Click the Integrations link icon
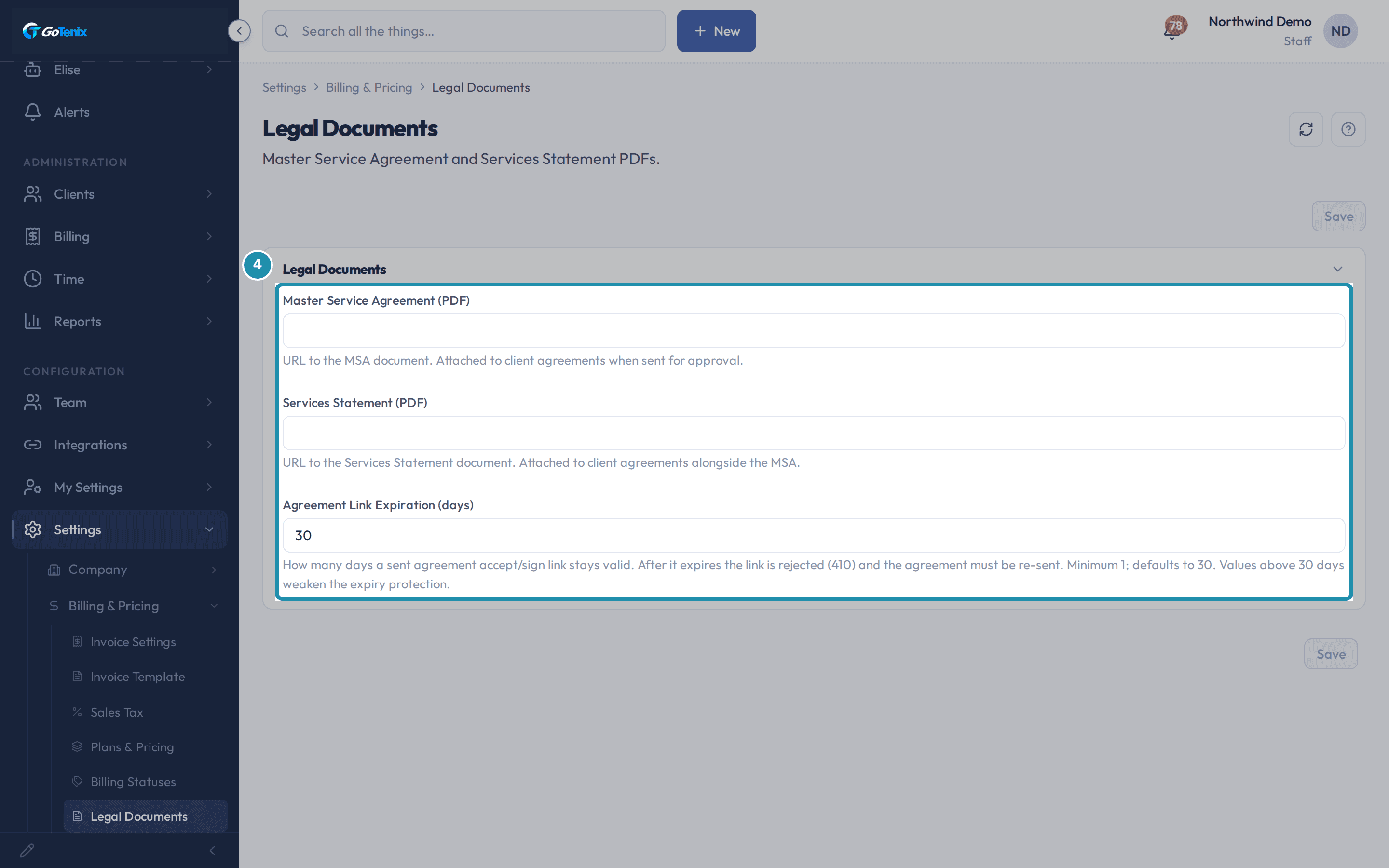This screenshot has width=1389, height=868. [33, 445]
